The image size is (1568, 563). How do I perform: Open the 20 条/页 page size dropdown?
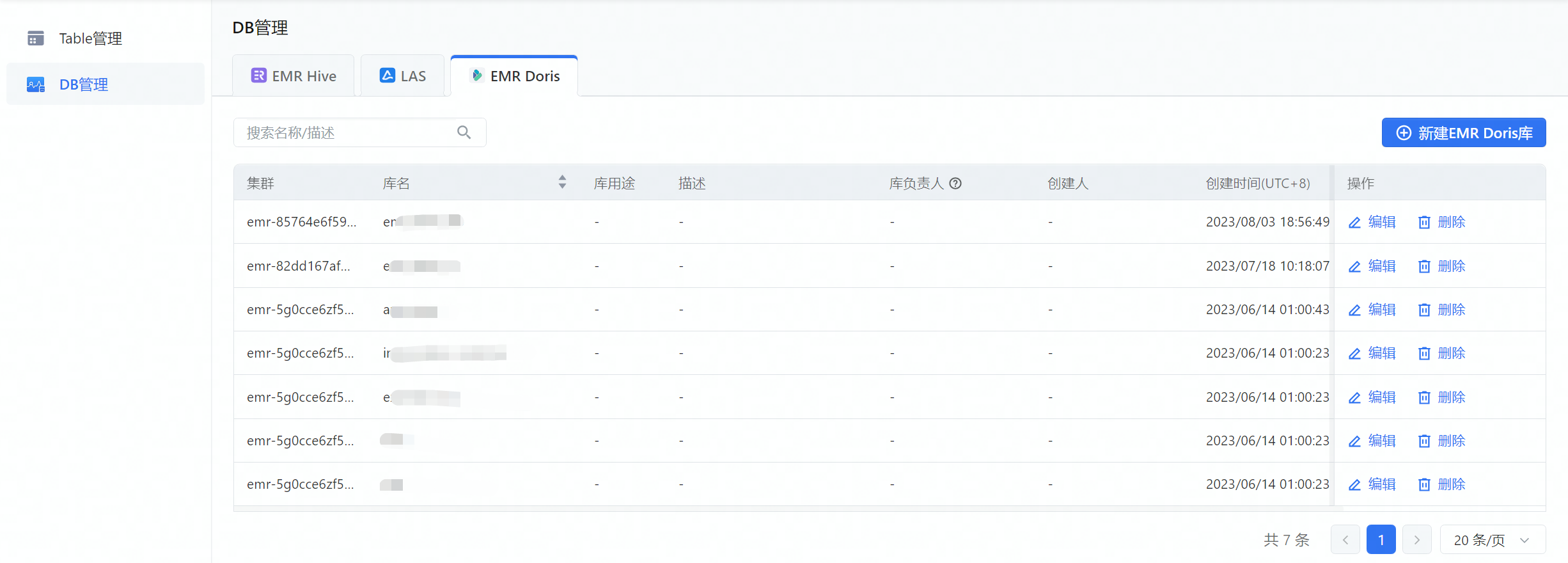(1492, 540)
